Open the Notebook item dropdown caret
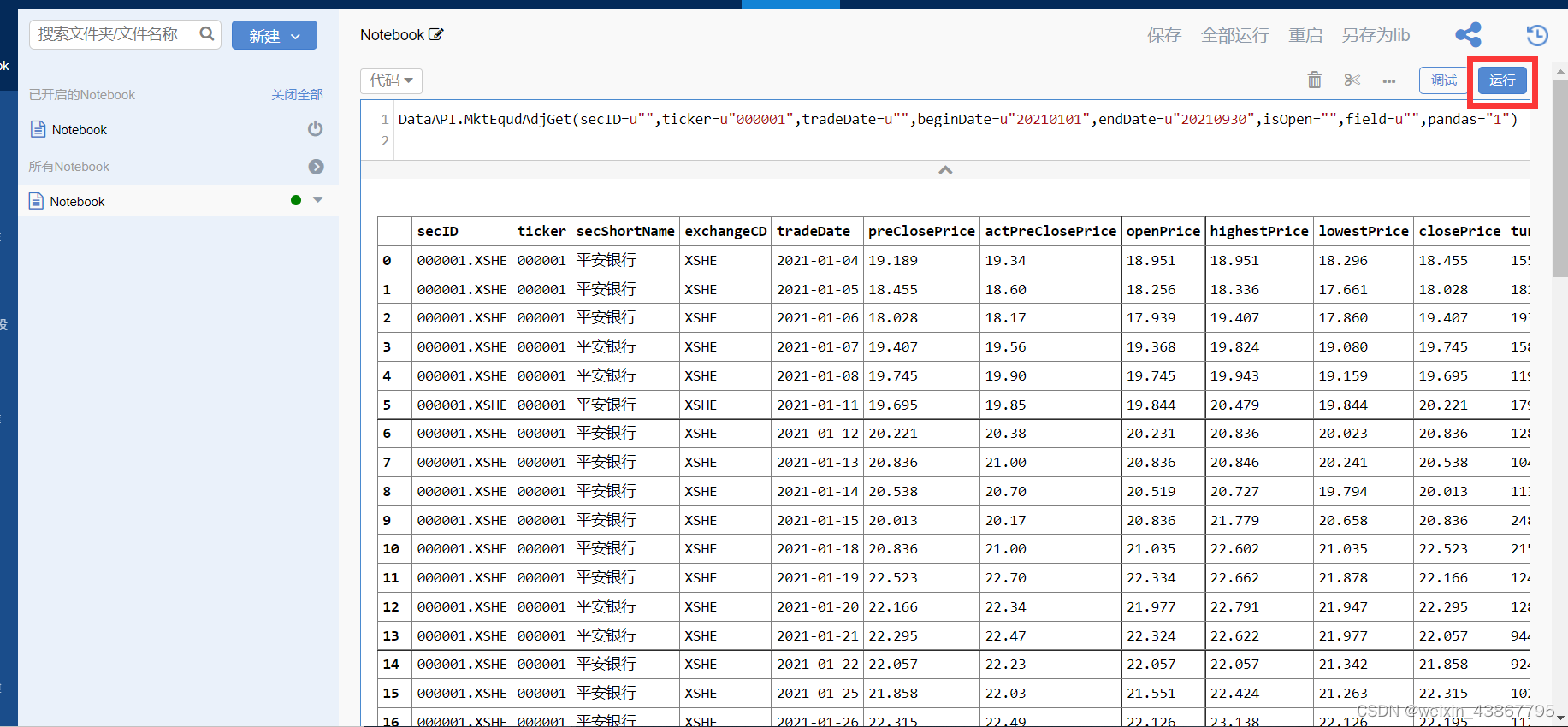Image resolution: width=1568 pixels, height=727 pixels. point(318,200)
